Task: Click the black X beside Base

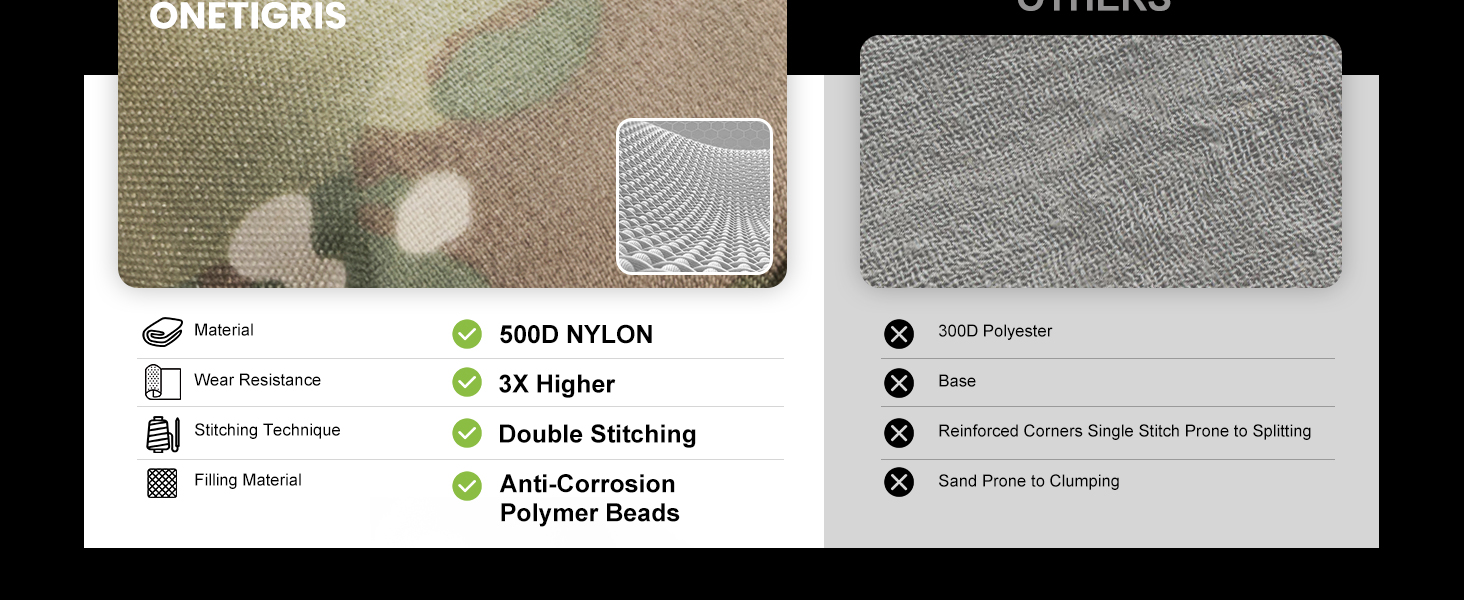Action: (899, 383)
